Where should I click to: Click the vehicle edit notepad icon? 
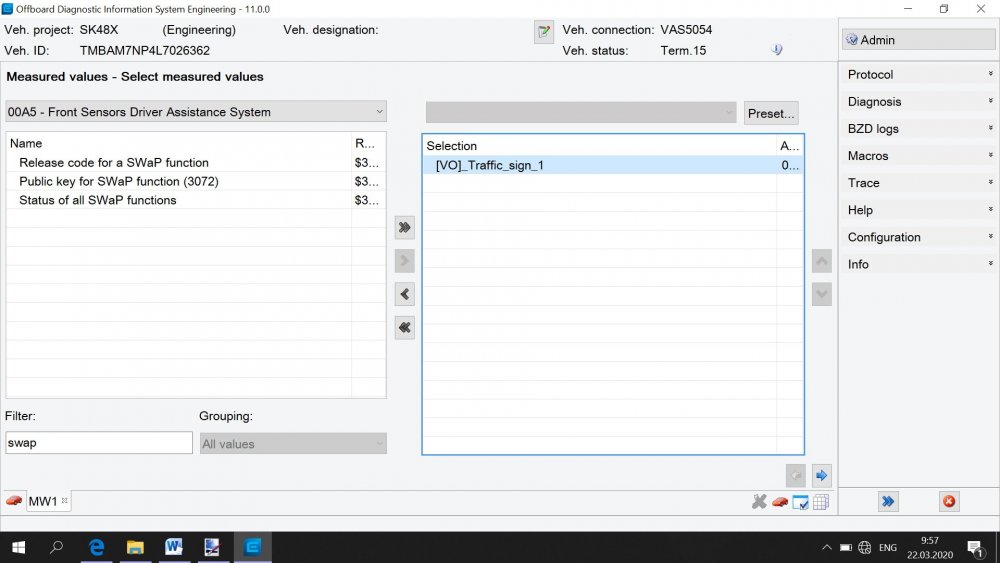544,31
